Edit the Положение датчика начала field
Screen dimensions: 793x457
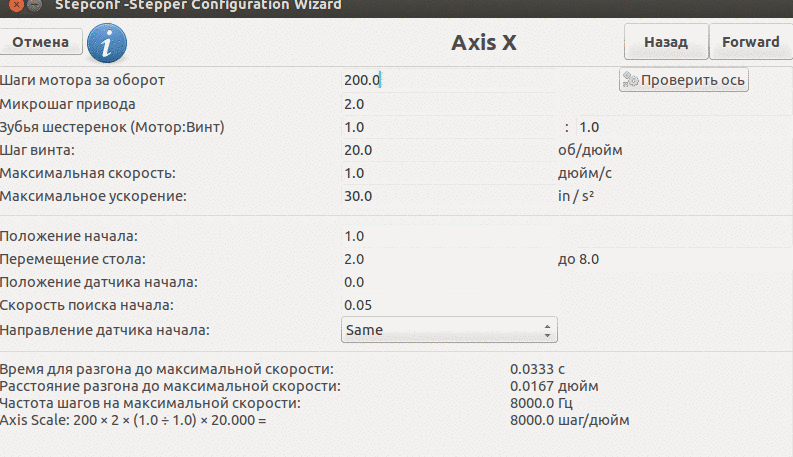click(440, 283)
